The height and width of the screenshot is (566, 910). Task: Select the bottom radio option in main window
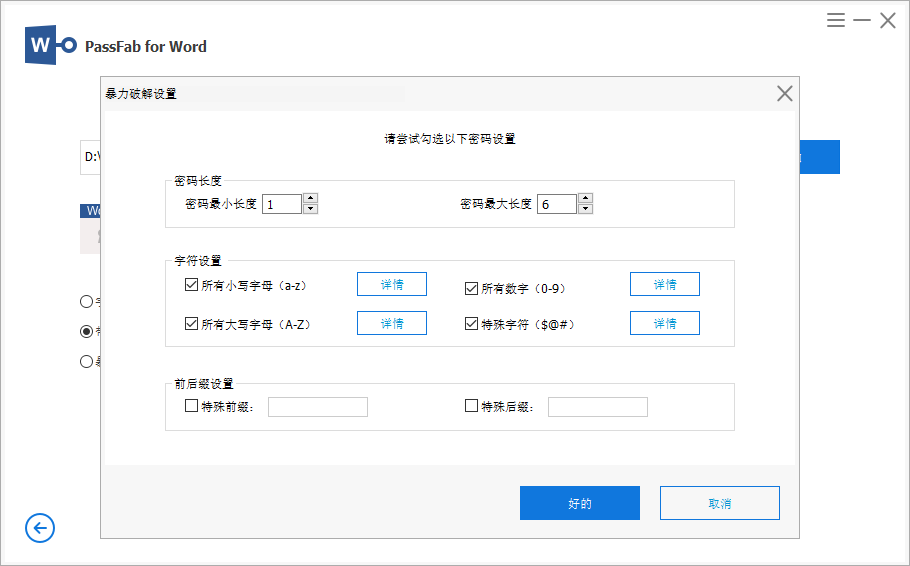click(x=86, y=362)
